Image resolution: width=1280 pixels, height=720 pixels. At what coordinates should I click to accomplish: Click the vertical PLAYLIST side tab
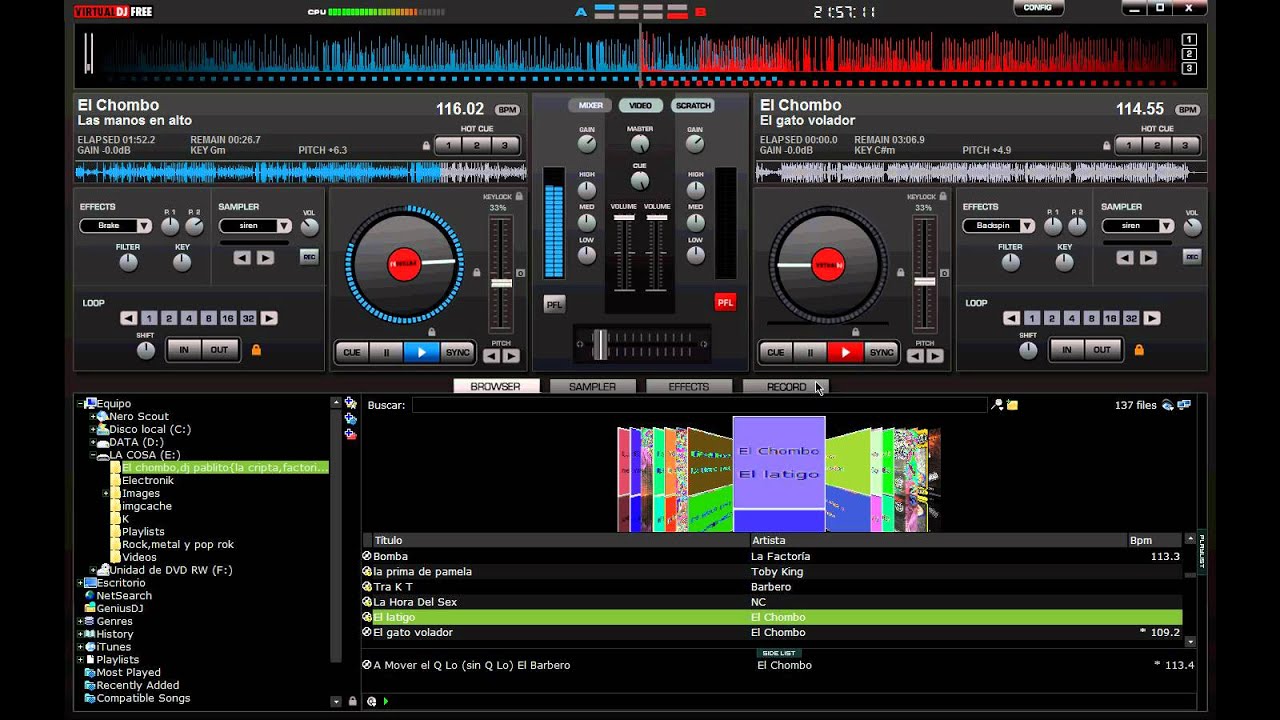pos(1202,552)
